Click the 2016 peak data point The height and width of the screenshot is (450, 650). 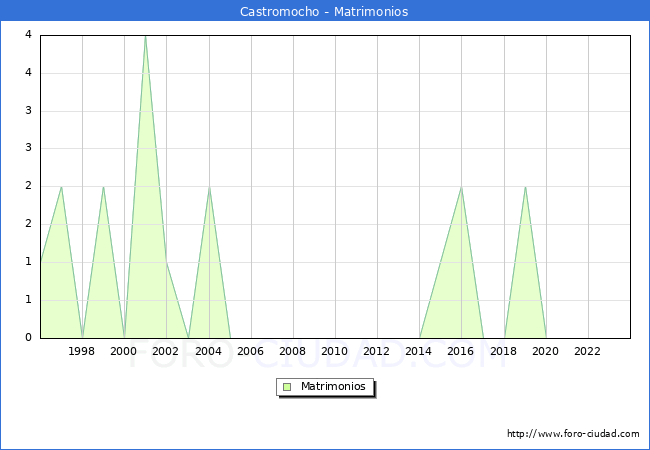461,187
